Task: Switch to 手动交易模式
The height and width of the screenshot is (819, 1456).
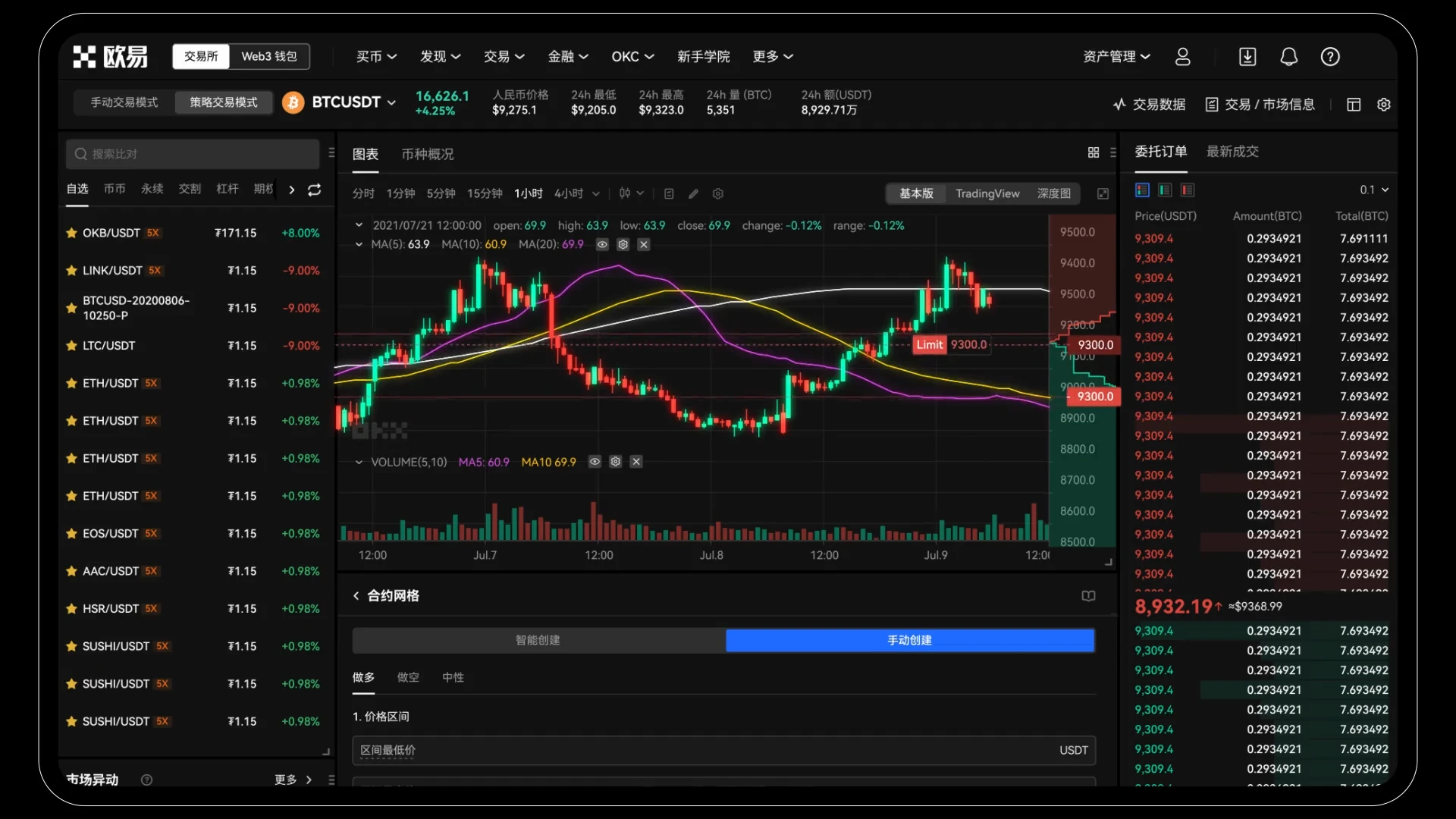Action: 124,102
